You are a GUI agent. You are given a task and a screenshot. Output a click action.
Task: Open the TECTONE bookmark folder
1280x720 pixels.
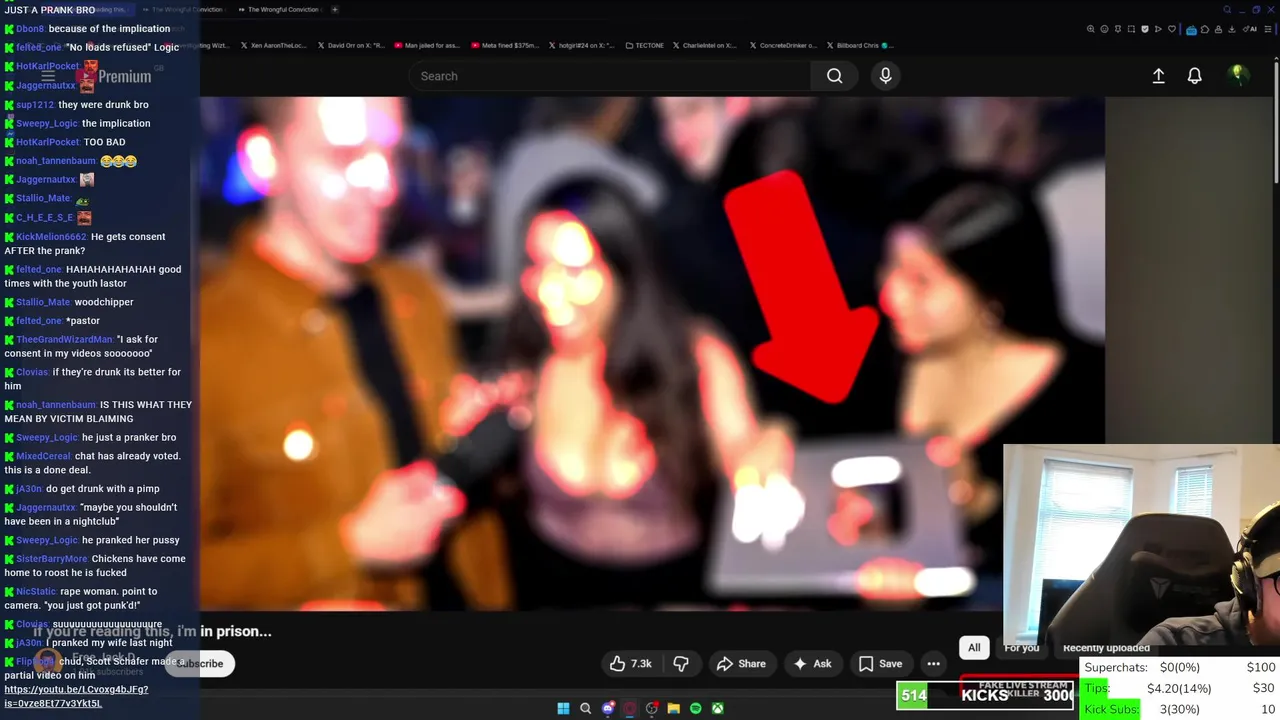coord(644,45)
